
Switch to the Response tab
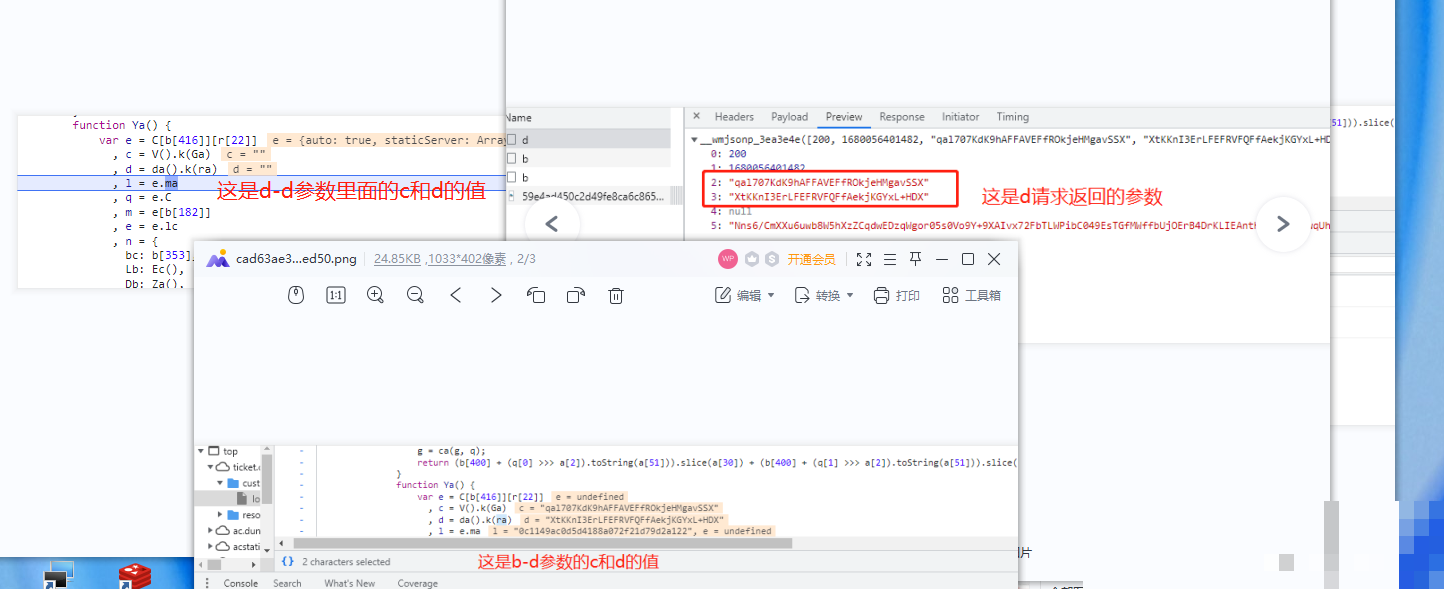click(902, 117)
